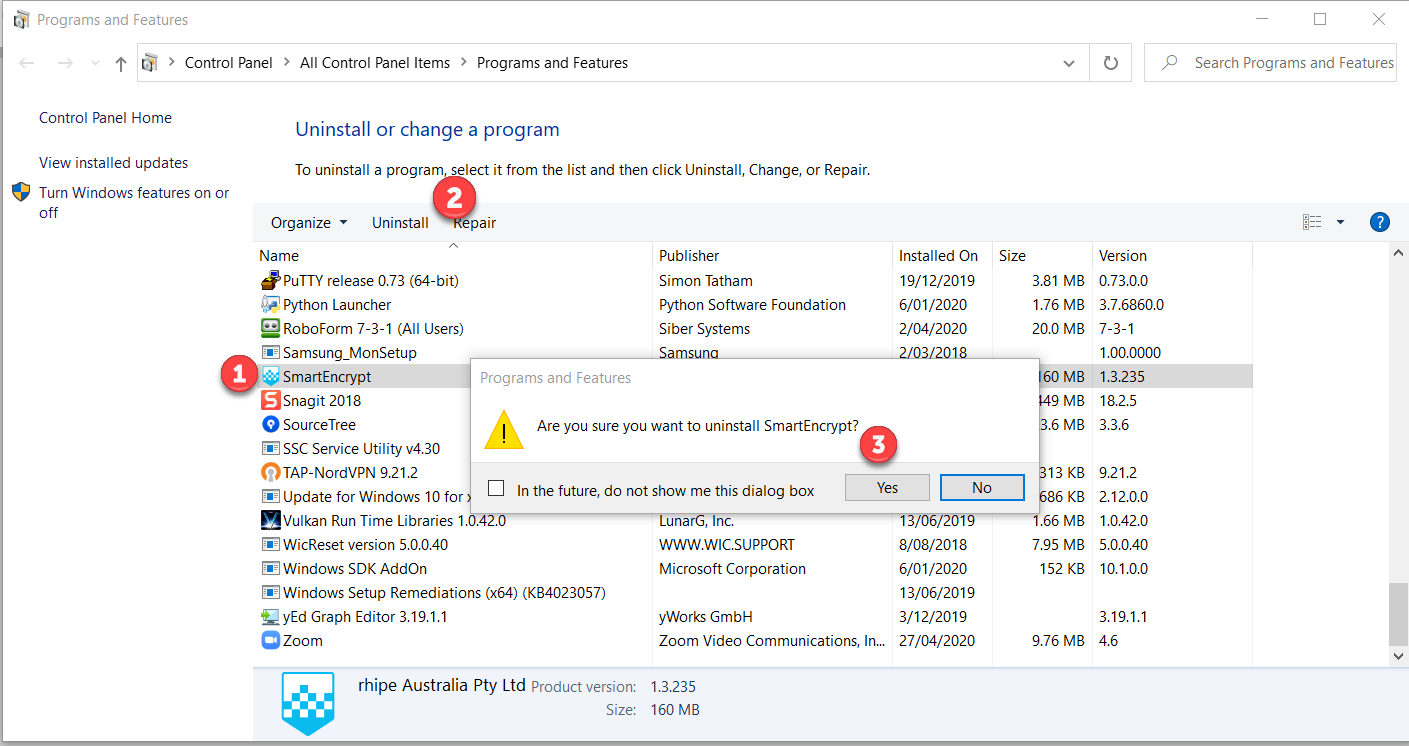Screen dimensions: 1409x746
Task: Confirm uninstall with the Yes button
Action: click(888, 488)
